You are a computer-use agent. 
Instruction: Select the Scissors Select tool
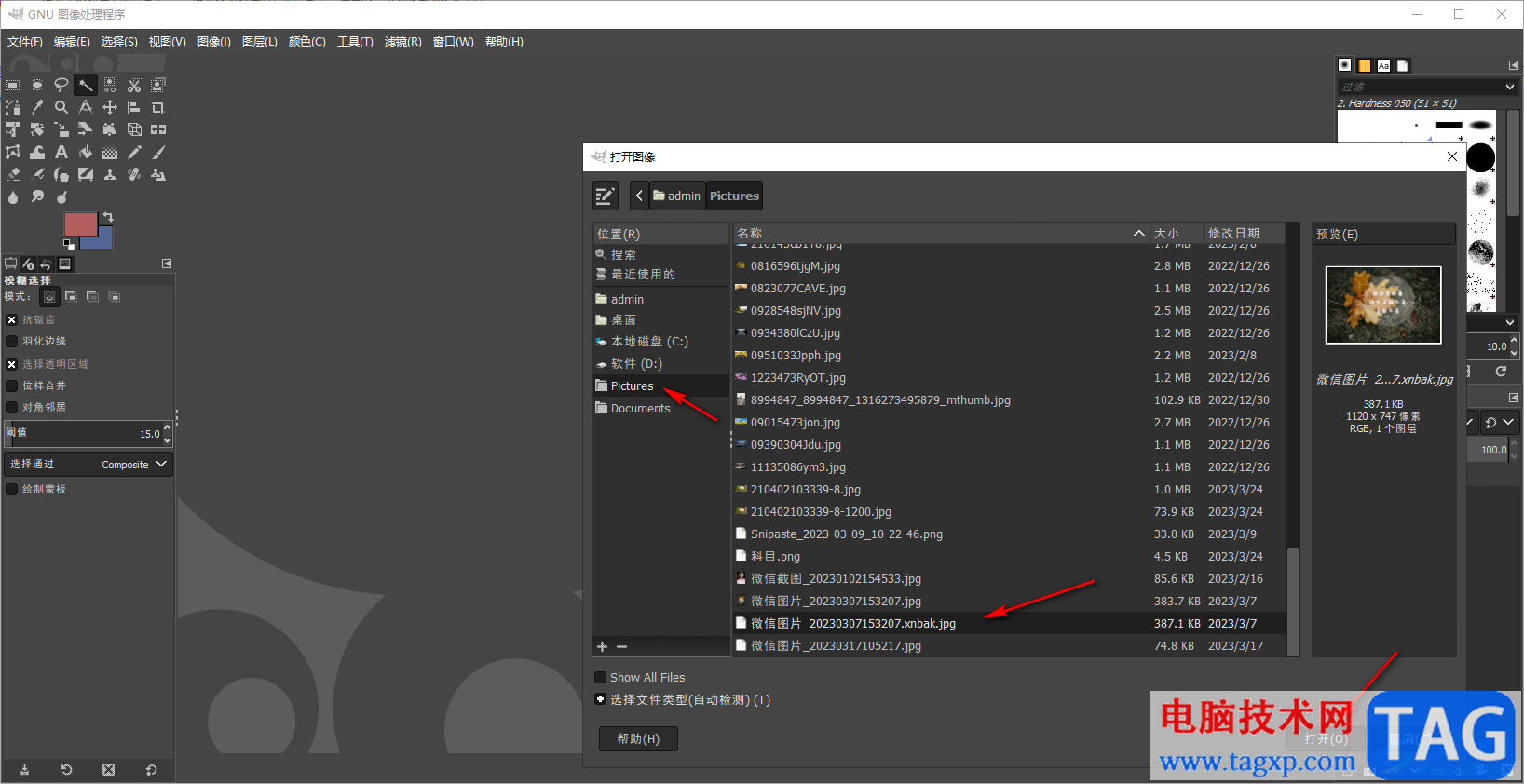point(134,85)
